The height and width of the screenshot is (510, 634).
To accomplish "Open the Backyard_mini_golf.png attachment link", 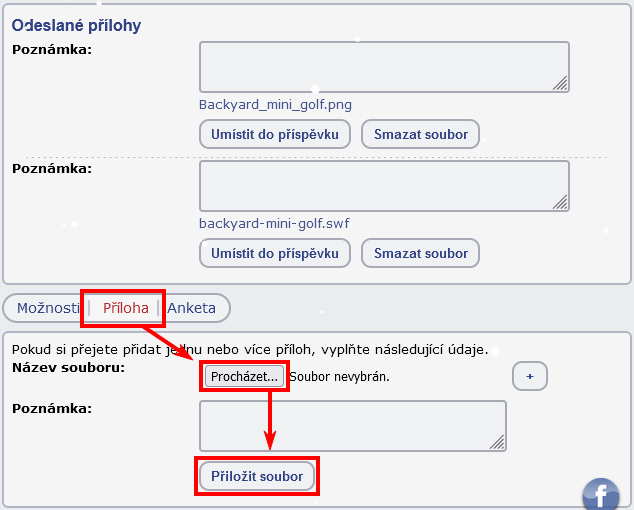I will click(x=275, y=105).
